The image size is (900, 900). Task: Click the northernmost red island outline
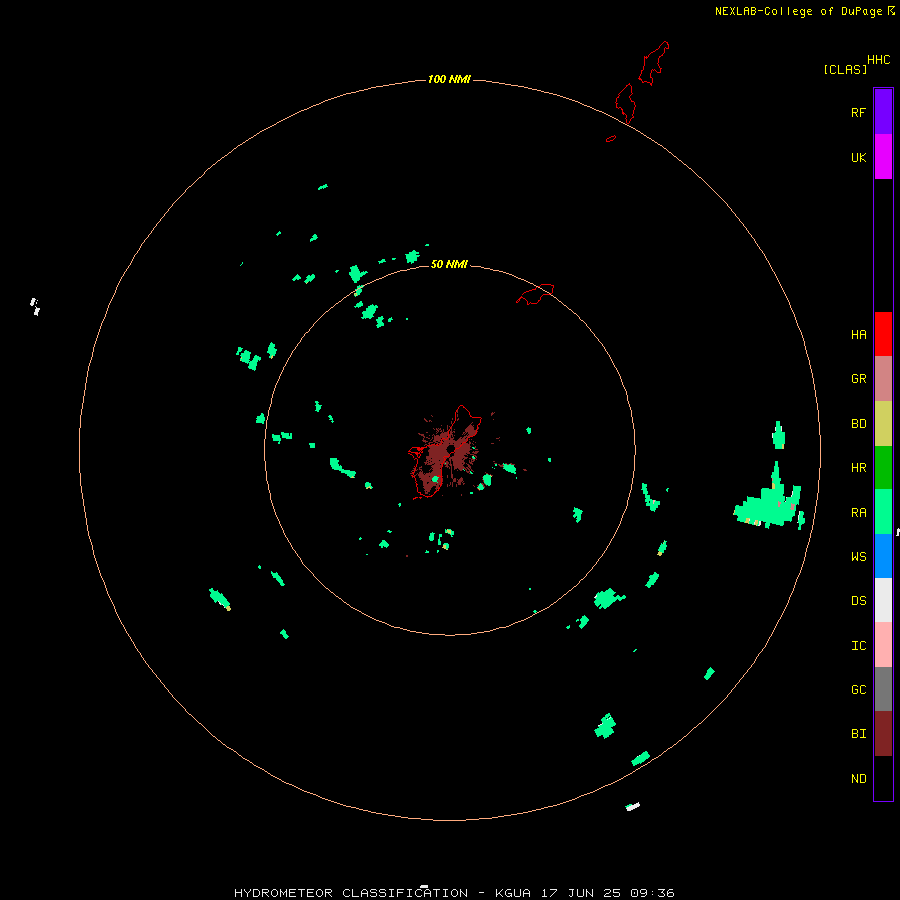tap(654, 63)
